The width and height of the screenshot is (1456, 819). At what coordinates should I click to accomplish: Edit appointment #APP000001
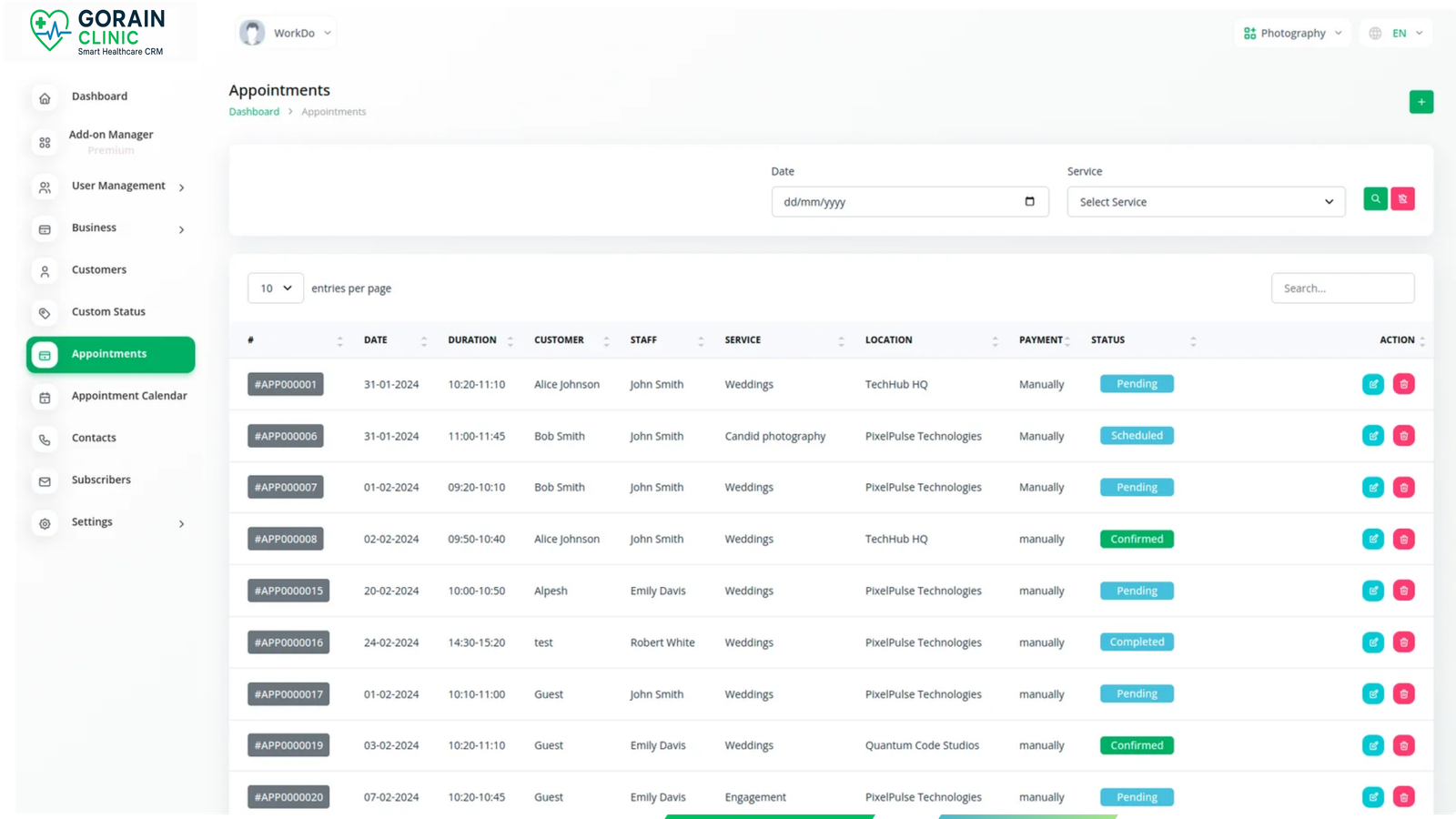tap(1372, 384)
